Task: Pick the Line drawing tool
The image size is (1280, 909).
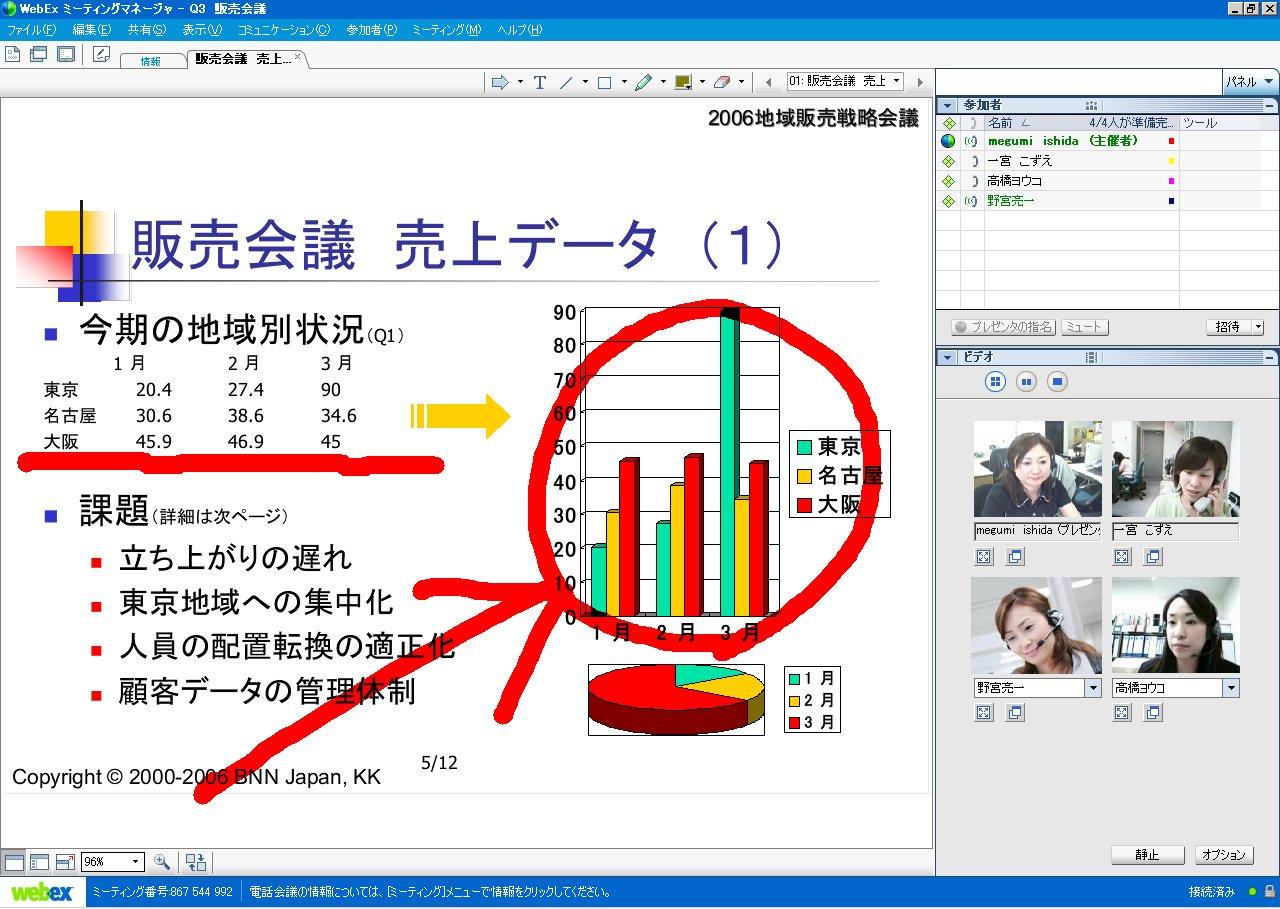Action: 566,82
